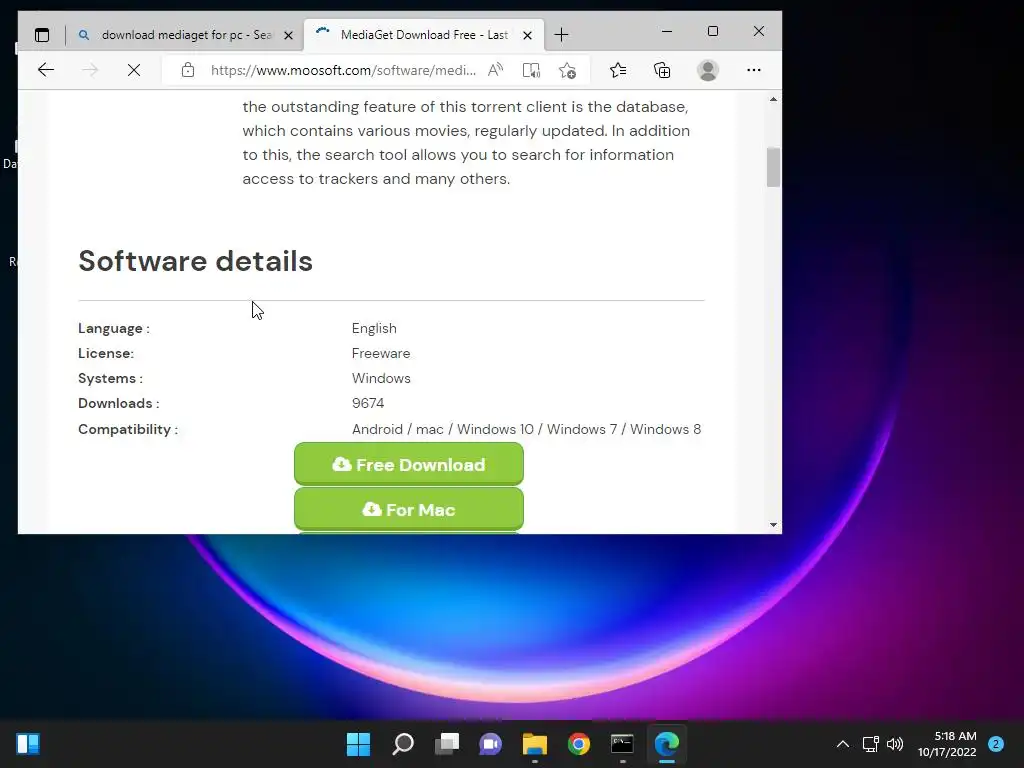Click the 'Compatibility :' label
The image size is (1024, 768).
(x=128, y=429)
